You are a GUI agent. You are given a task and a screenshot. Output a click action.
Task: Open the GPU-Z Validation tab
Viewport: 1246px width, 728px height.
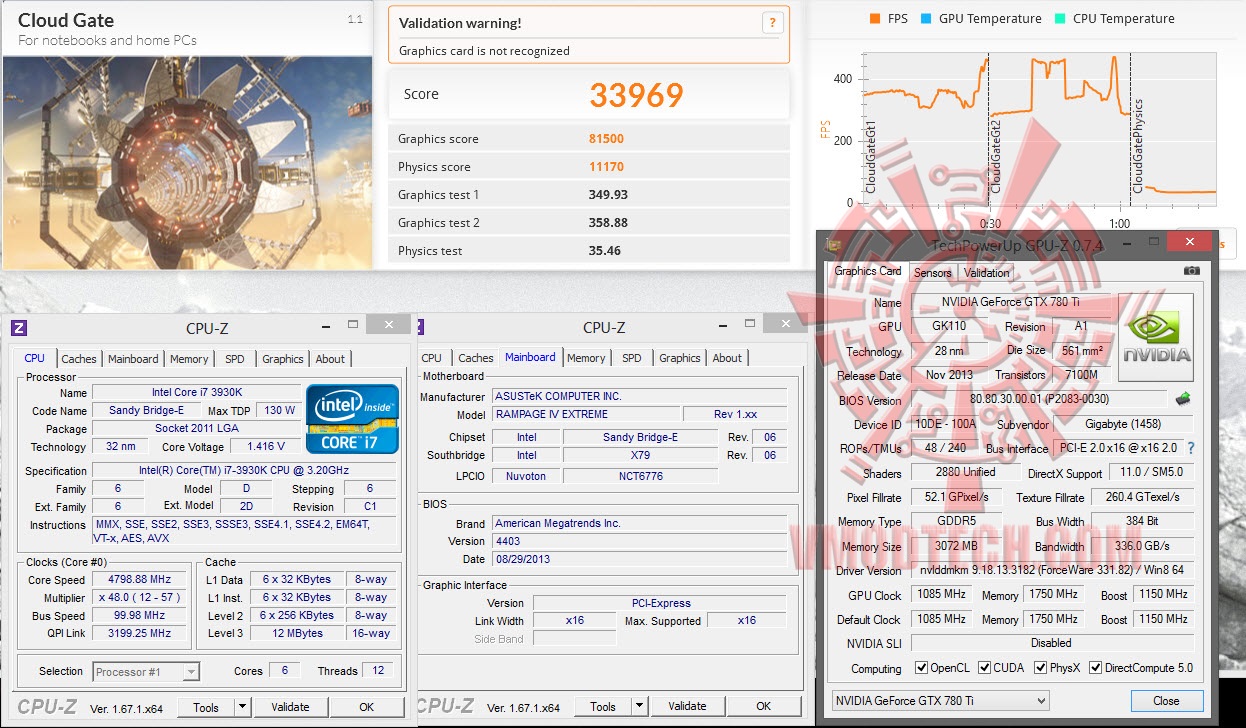pos(987,273)
